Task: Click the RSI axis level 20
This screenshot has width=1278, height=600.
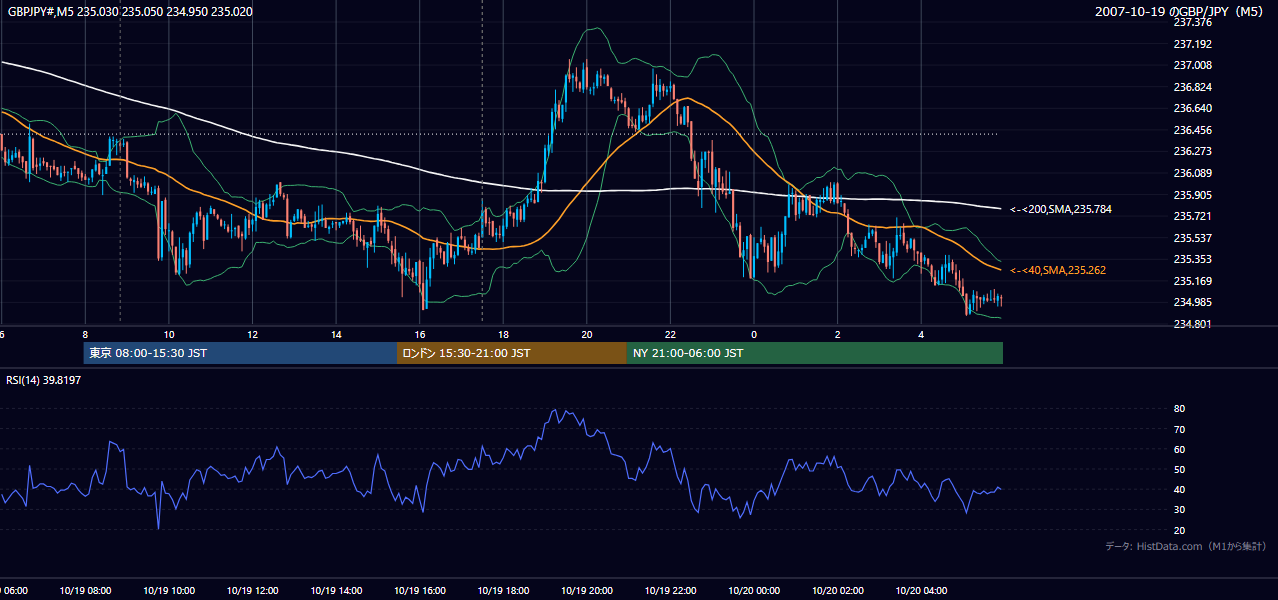Action: tap(1179, 530)
